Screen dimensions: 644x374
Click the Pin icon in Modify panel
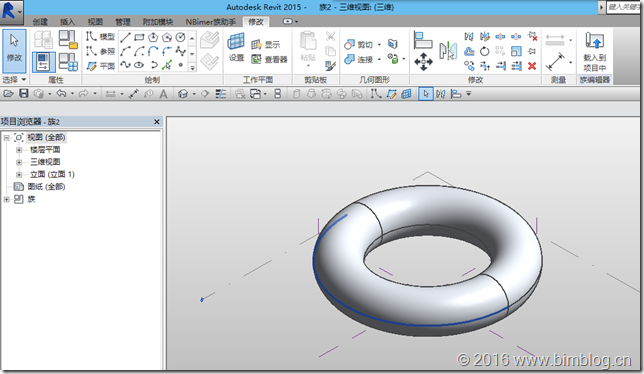click(x=532, y=51)
